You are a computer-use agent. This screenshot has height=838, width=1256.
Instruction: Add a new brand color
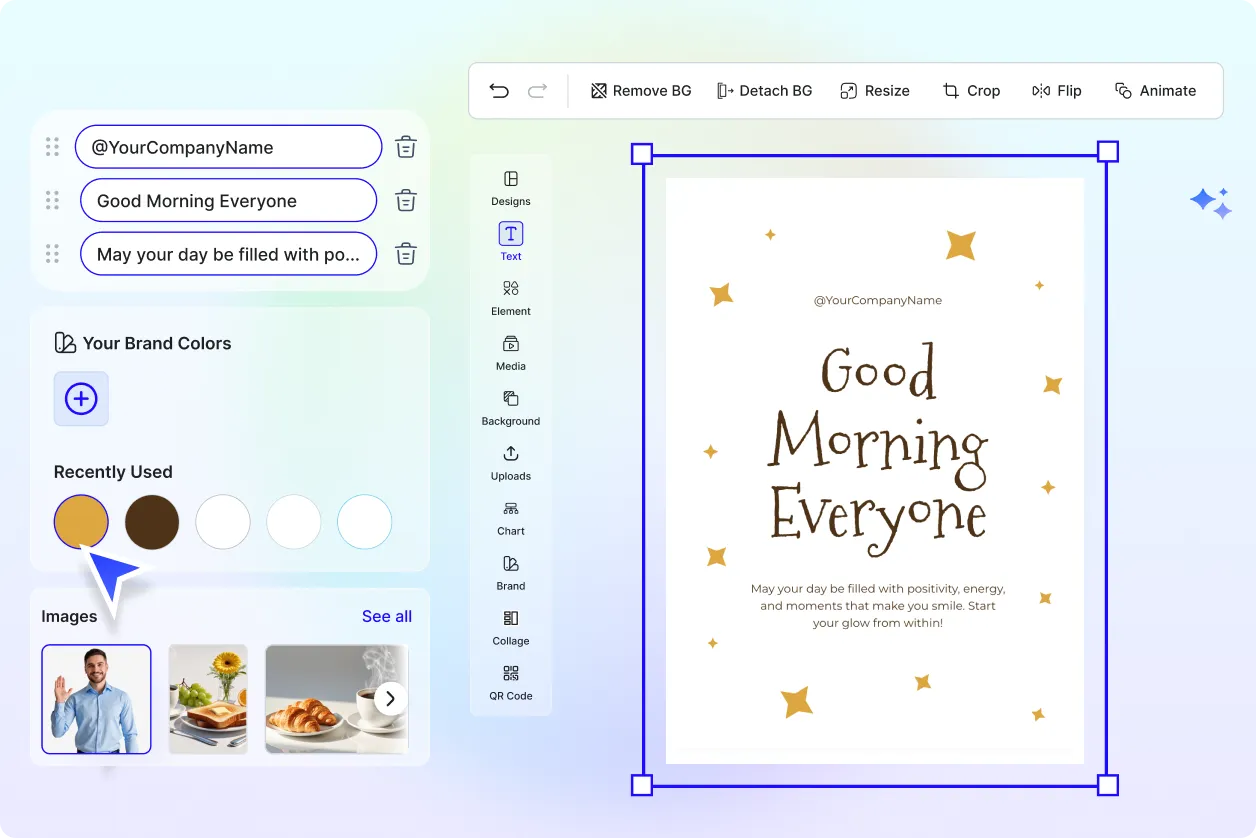click(81, 398)
